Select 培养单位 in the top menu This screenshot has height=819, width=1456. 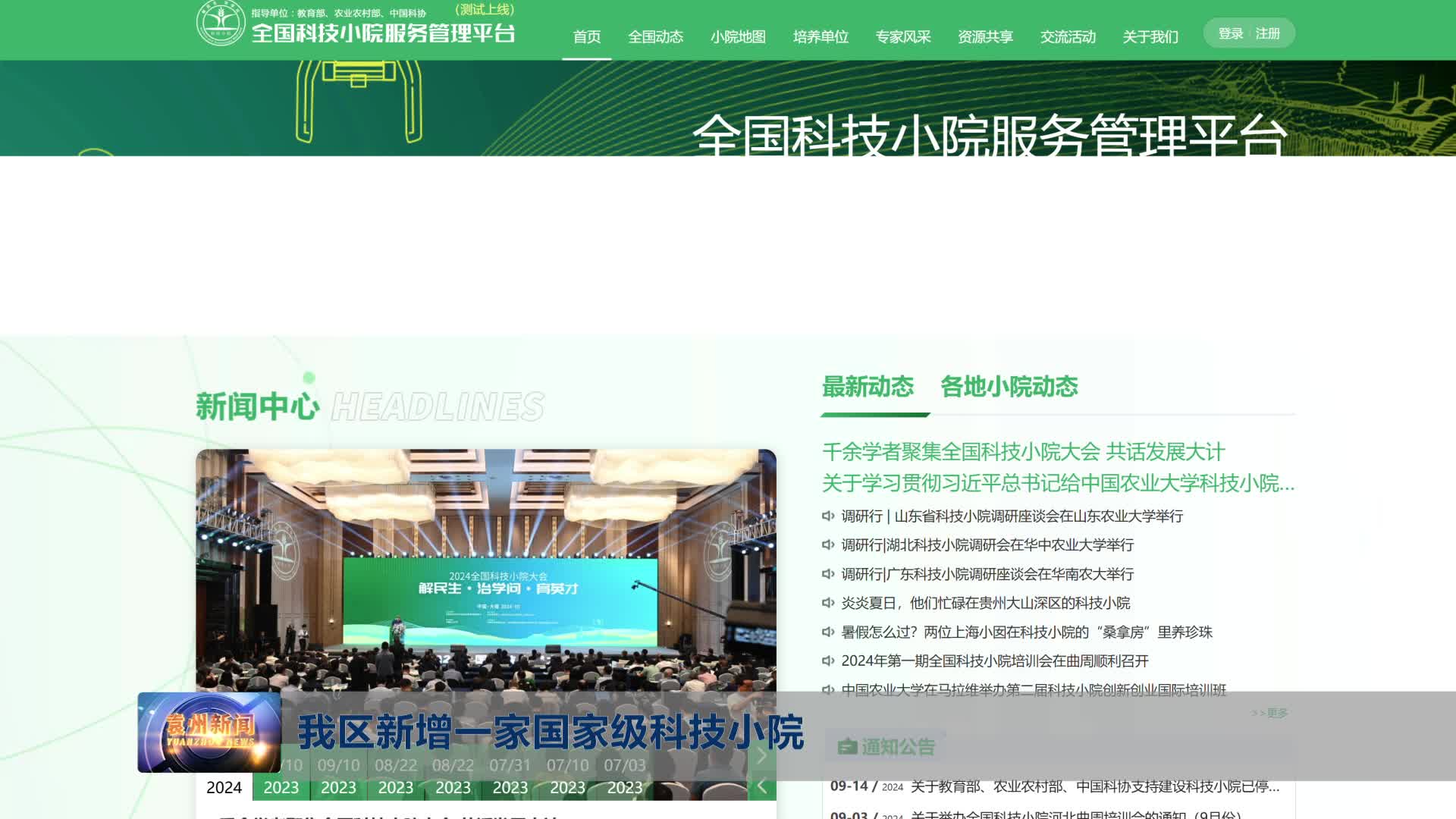(x=821, y=36)
